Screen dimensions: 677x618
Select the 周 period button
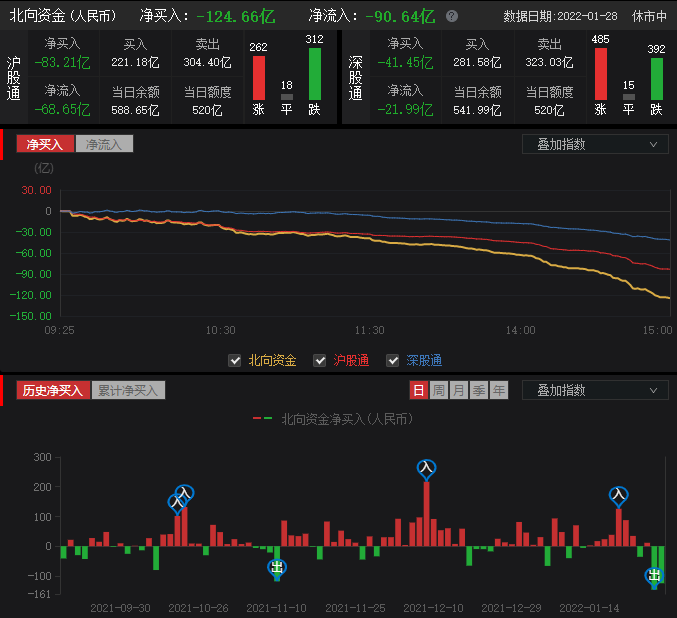click(x=438, y=390)
